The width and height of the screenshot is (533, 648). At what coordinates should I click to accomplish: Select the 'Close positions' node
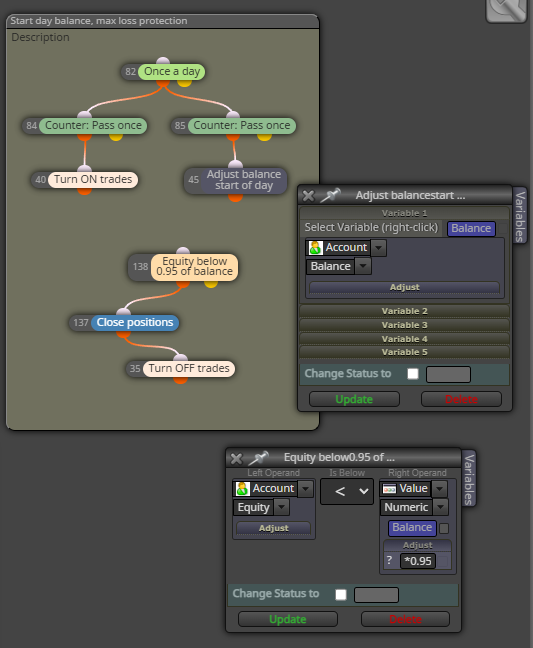[x=135, y=322]
